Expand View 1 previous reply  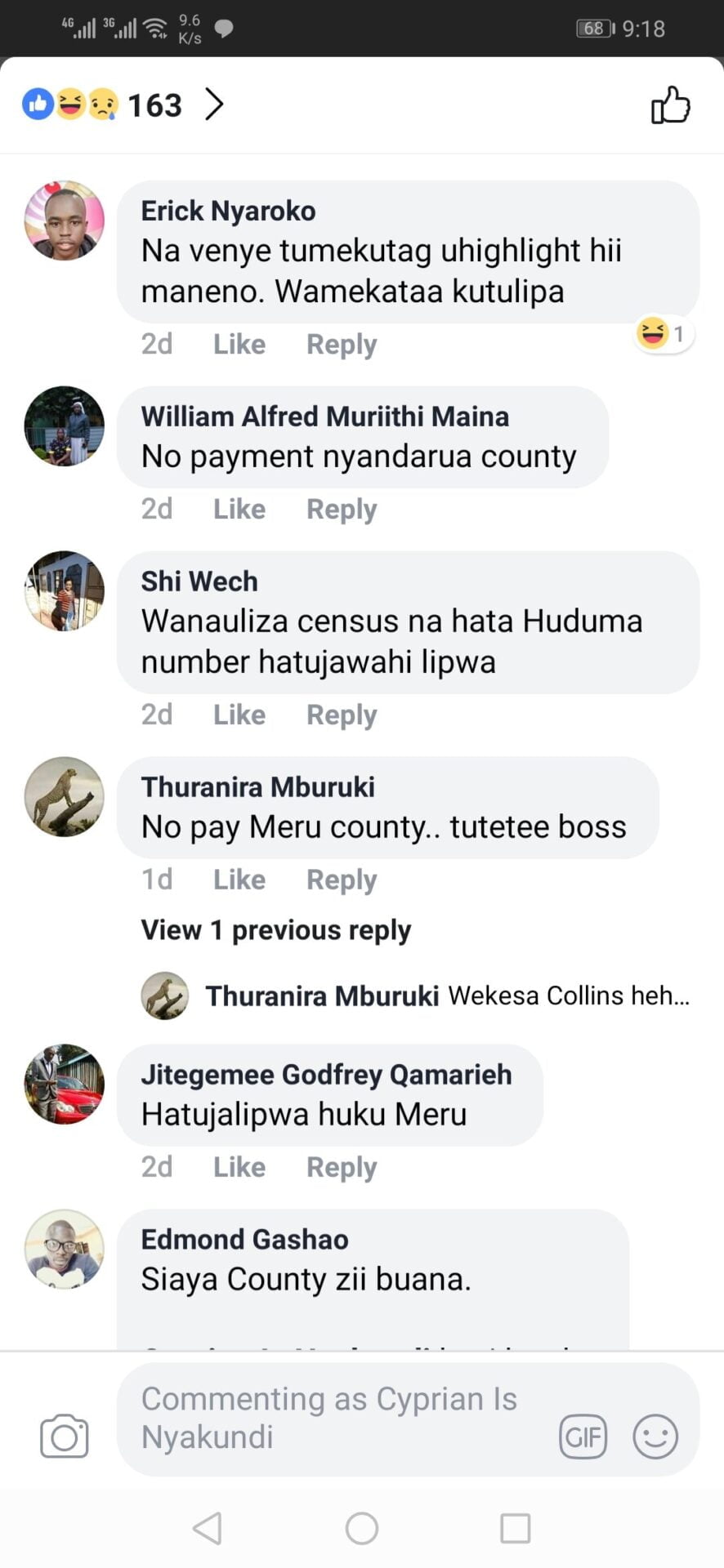pos(276,930)
